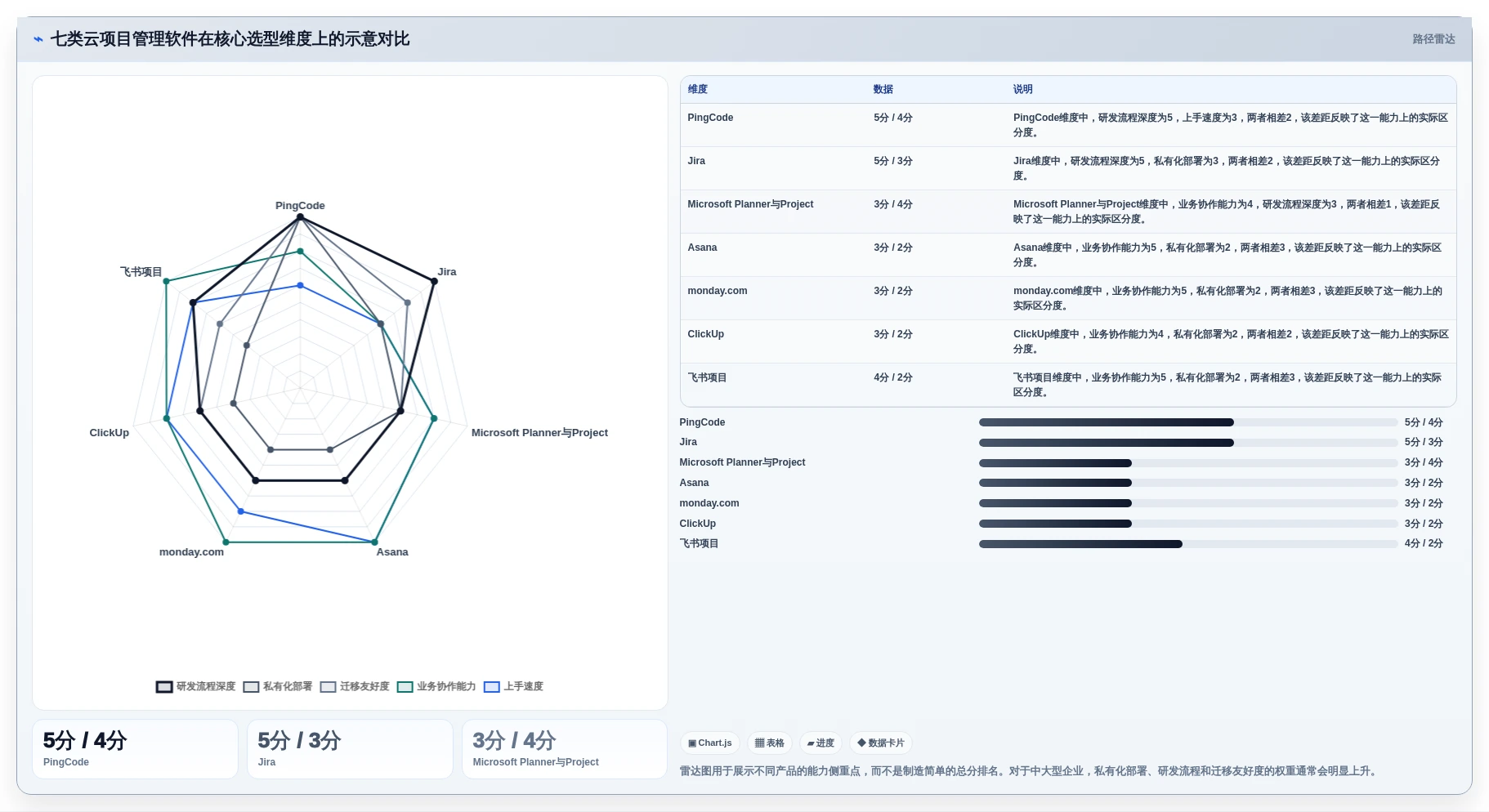Viewport: 1489px width, 812px height.
Task: Click the Microsoft Planner与Project progress bar
Action: tap(1188, 463)
